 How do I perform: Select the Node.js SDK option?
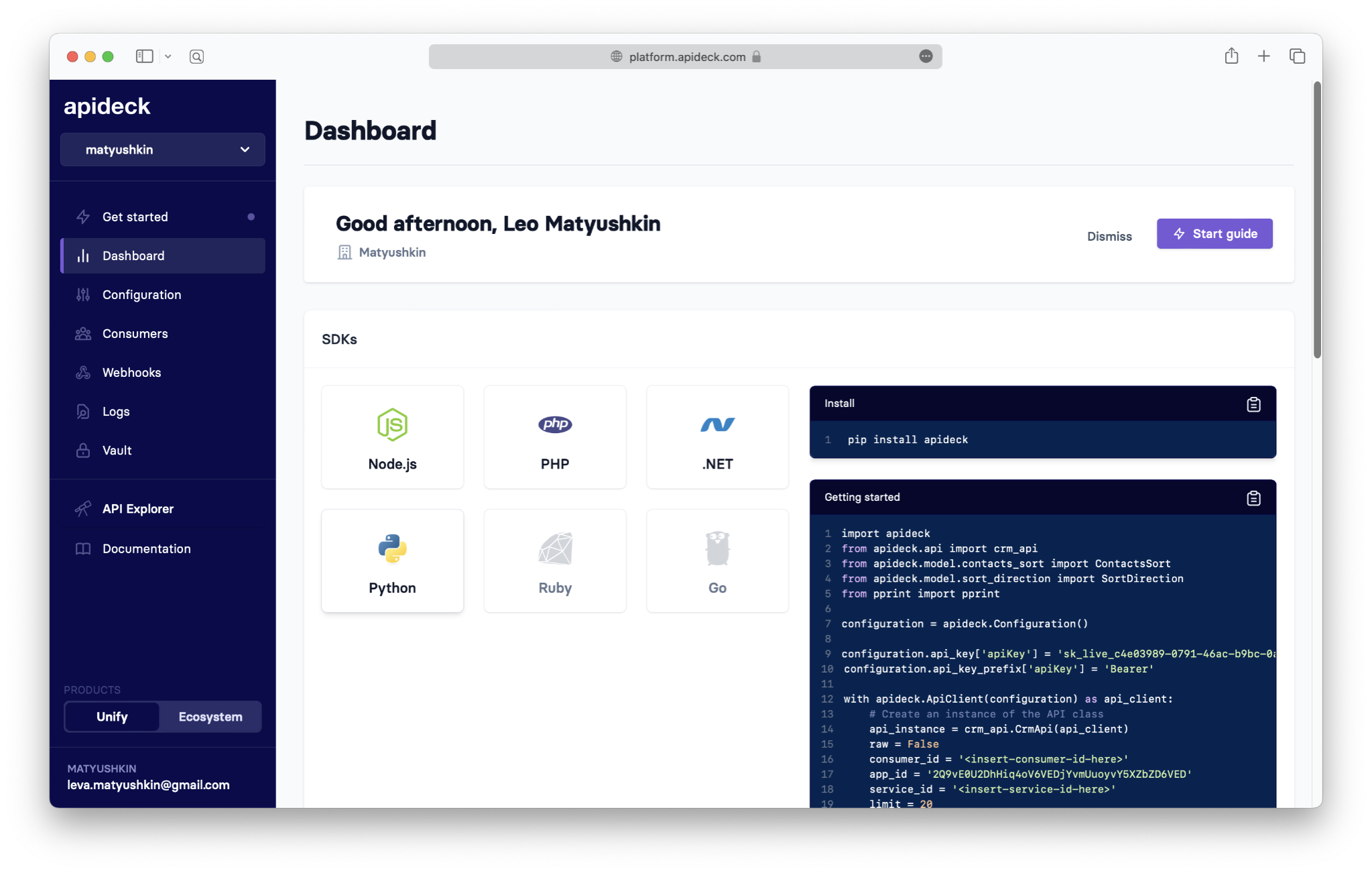pyautogui.click(x=392, y=436)
